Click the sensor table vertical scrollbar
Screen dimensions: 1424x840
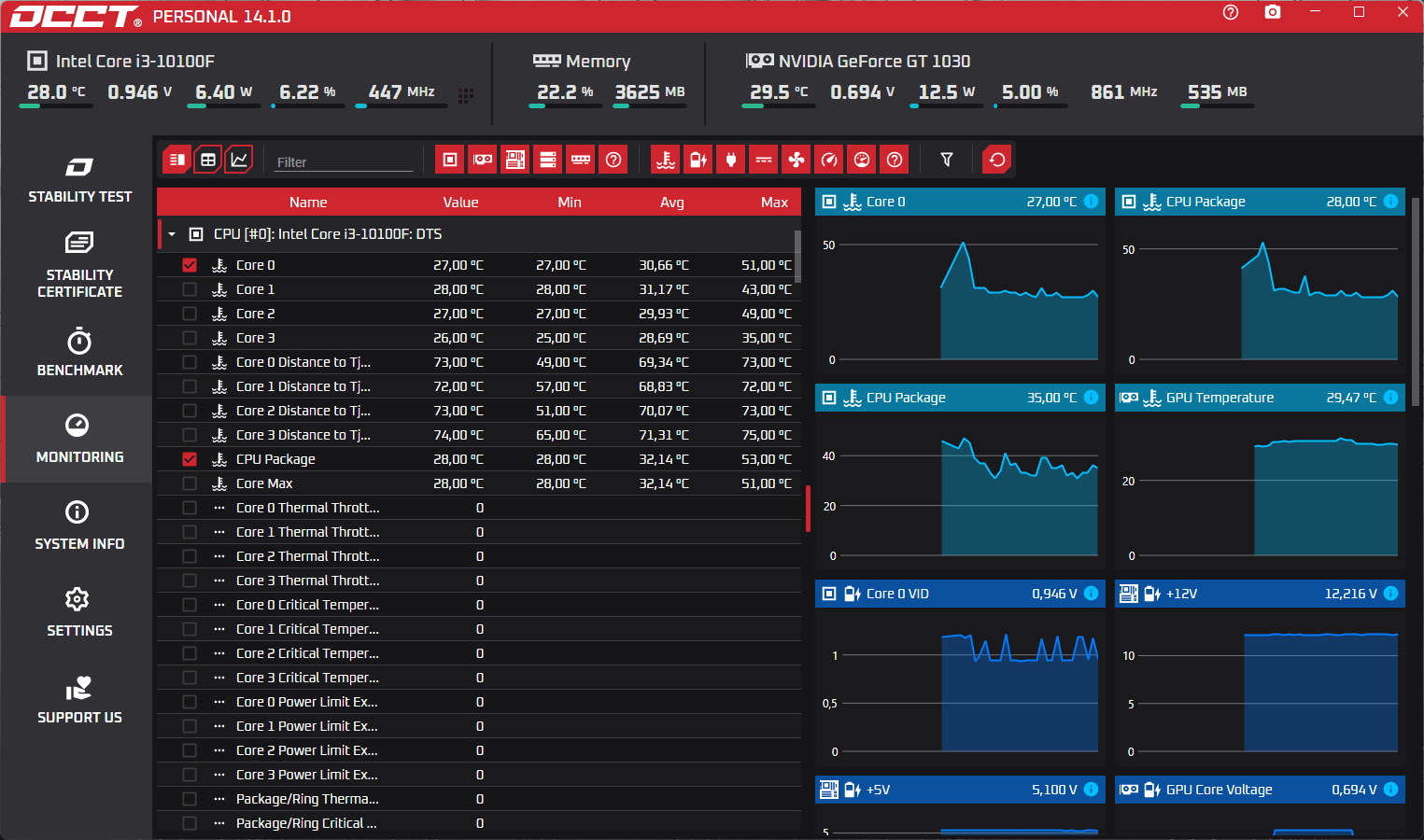(x=797, y=257)
